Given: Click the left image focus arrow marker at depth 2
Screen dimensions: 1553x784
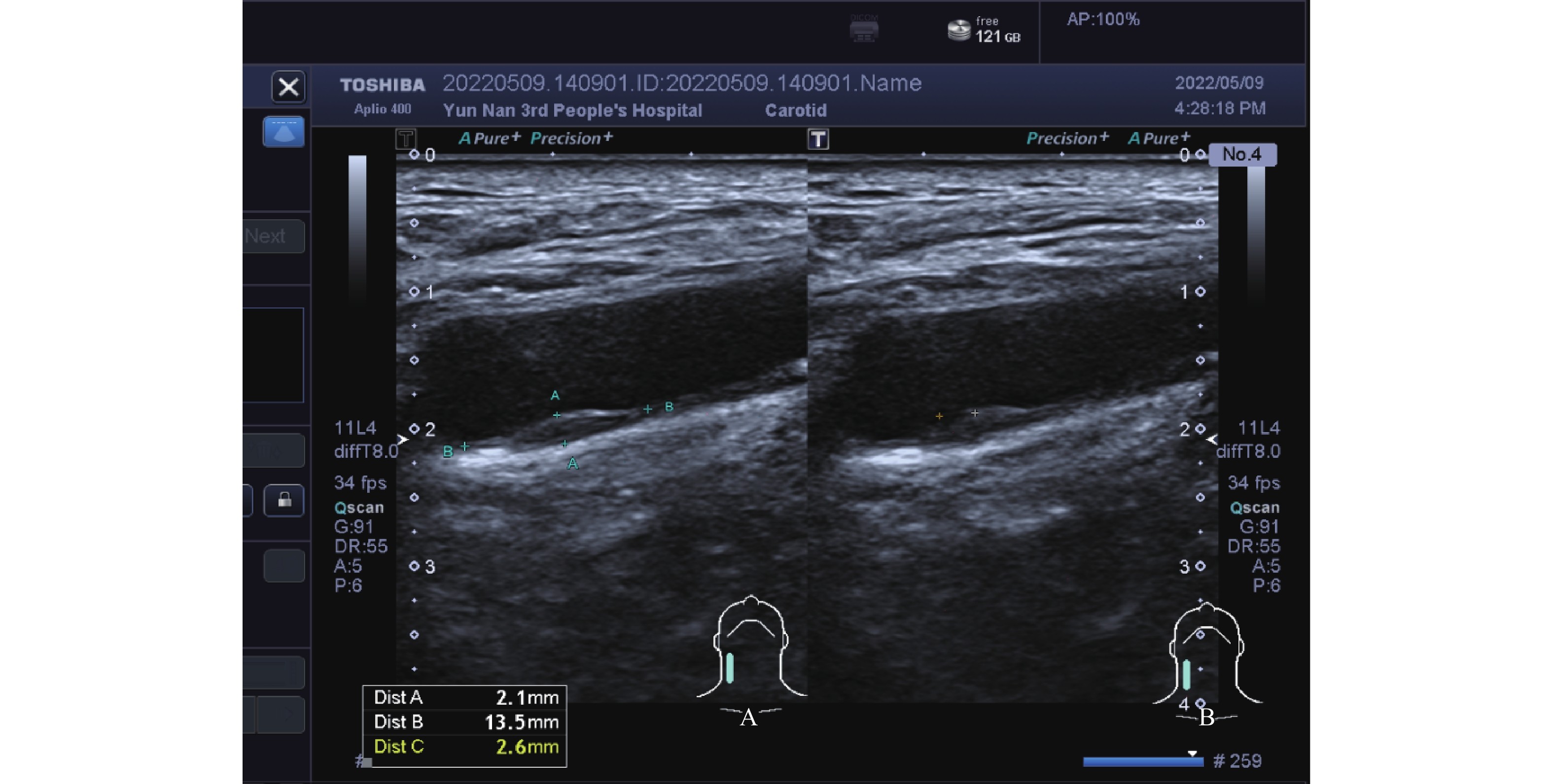Looking at the screenshot, I should pyautogui.click(x=402, y=439).
